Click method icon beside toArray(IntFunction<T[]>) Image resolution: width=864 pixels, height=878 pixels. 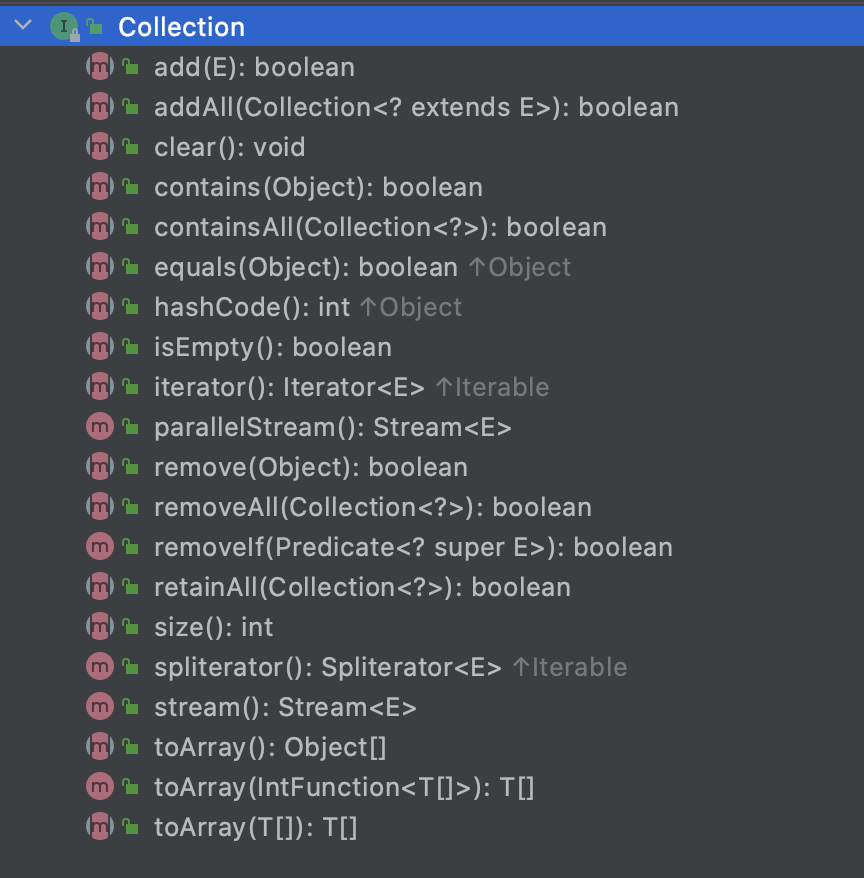pyautogui.click(x=100, y=787)
